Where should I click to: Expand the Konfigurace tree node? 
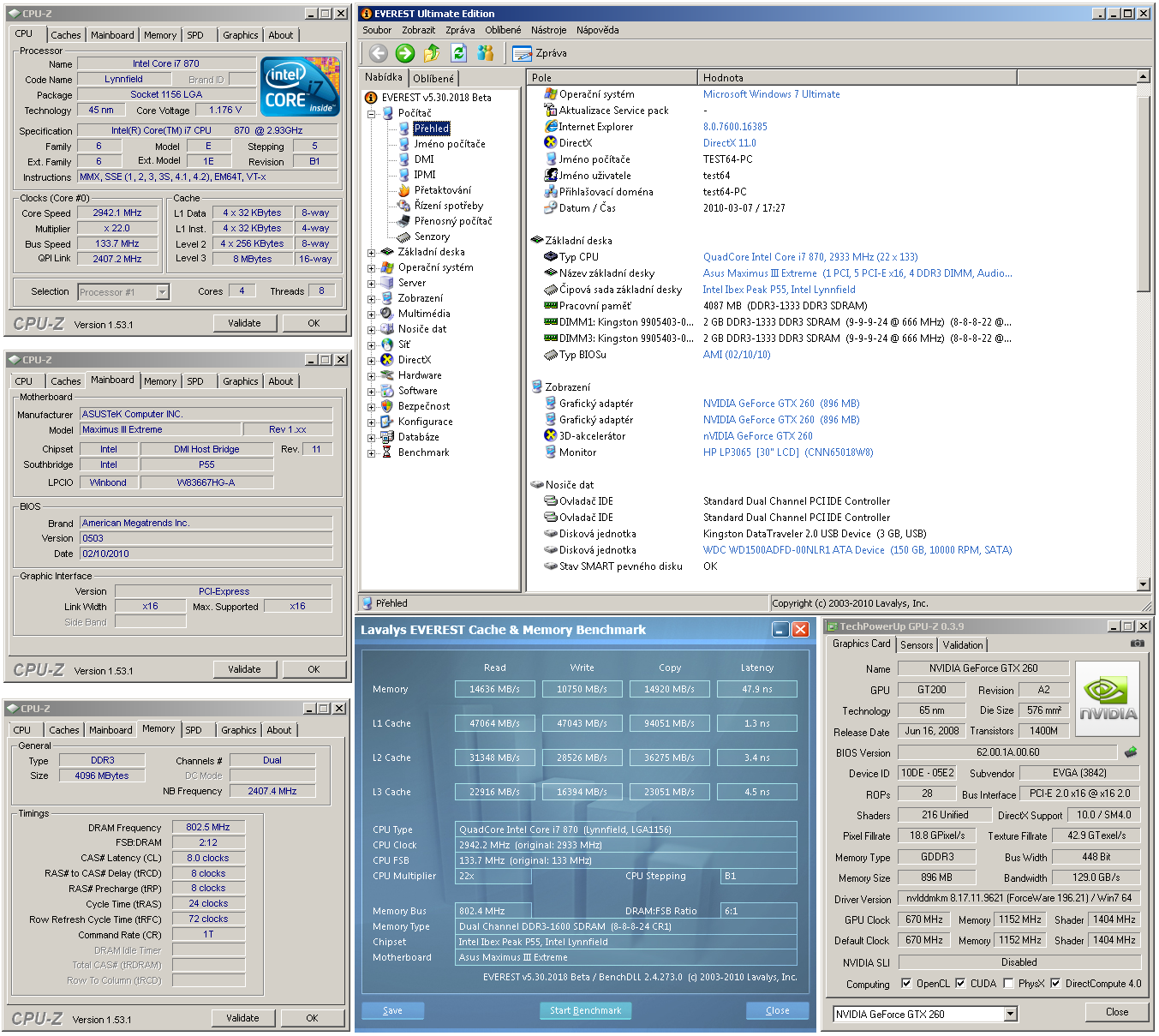[372, 422]
